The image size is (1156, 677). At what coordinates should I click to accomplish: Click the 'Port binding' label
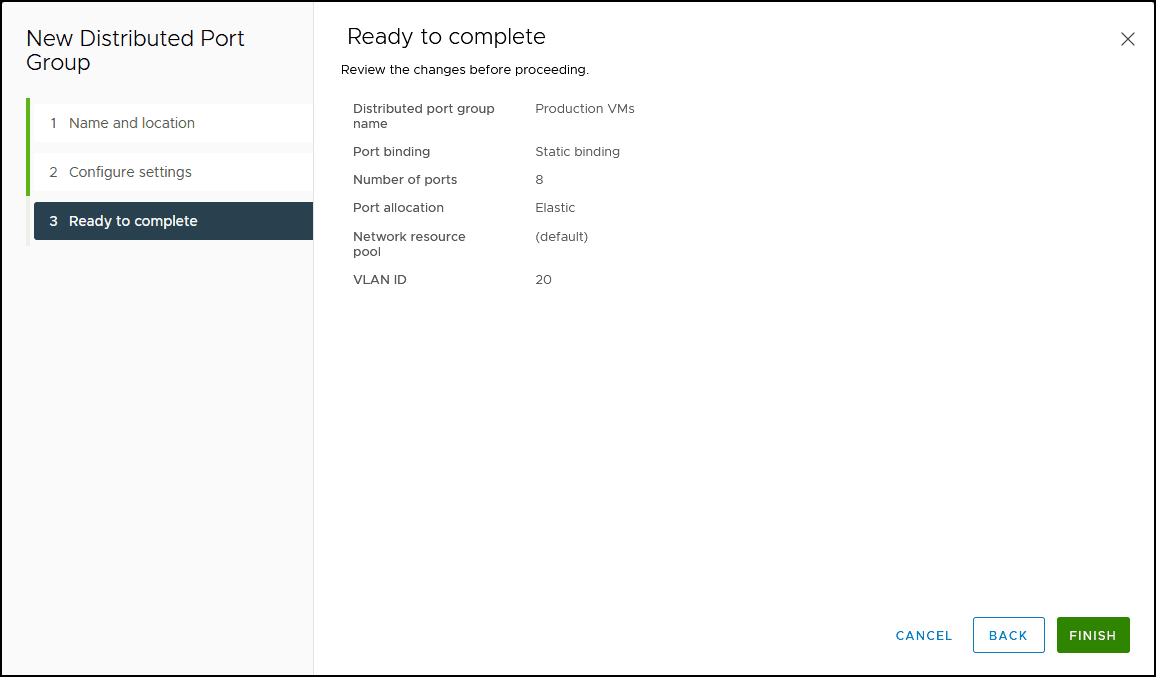pos(391,151)
